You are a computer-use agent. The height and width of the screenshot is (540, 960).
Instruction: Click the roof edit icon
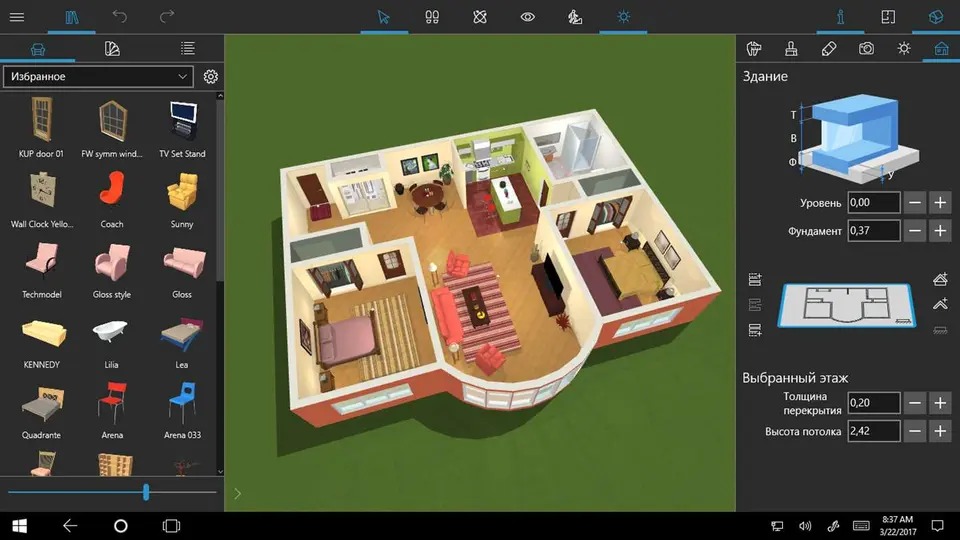point(940,304)
